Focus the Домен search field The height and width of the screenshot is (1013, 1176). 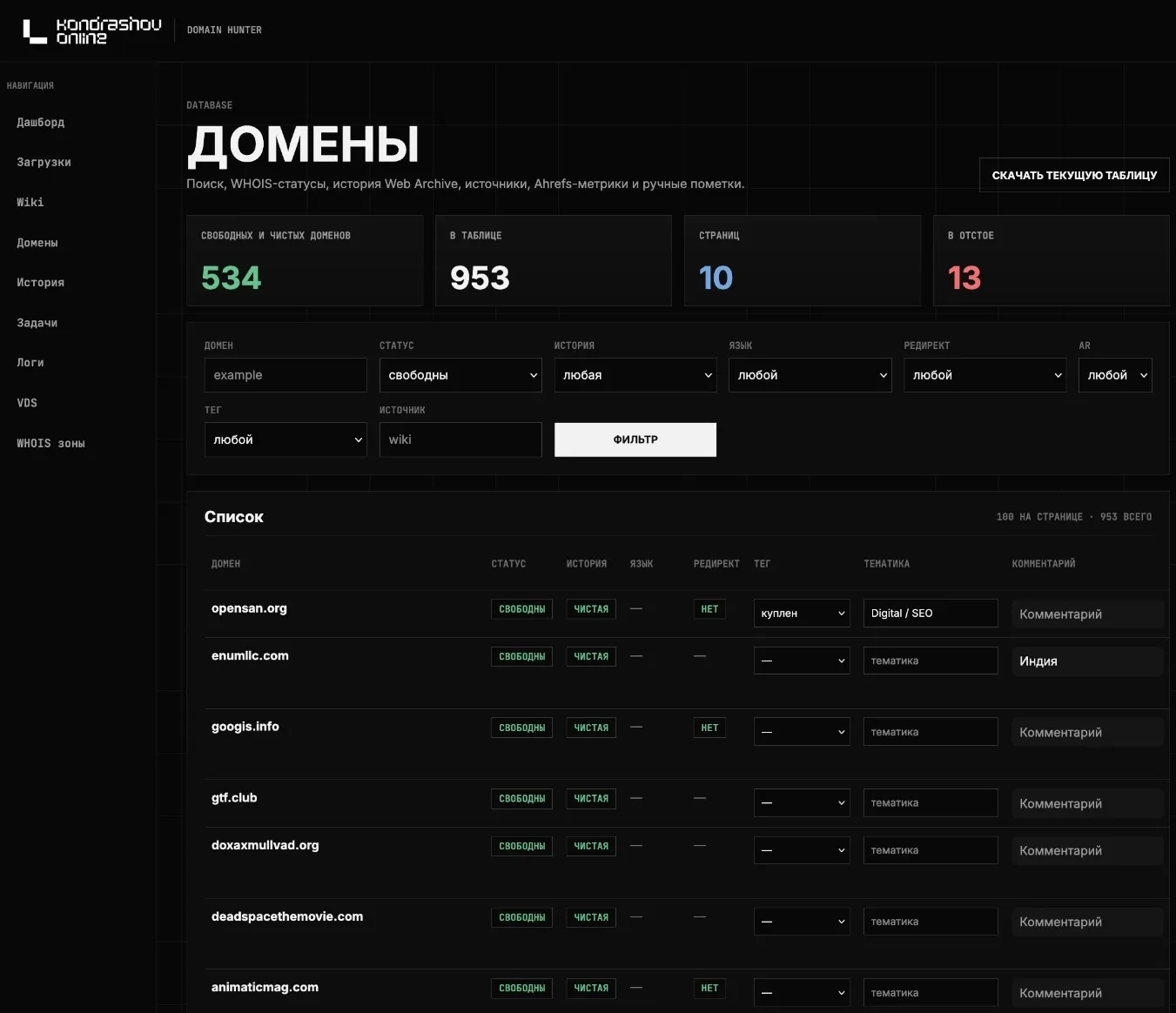(x=286, y=375)
